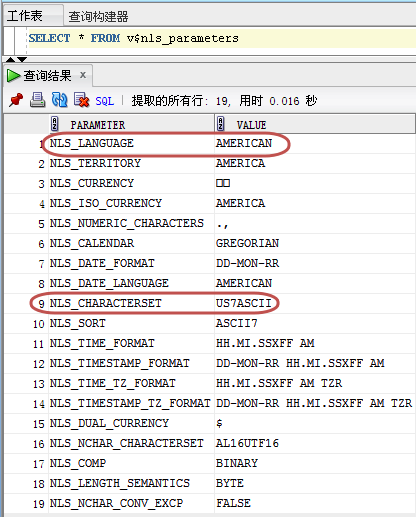Close the 查询结果 tab
The image size is (416, 517).
(x=83, y=75)
